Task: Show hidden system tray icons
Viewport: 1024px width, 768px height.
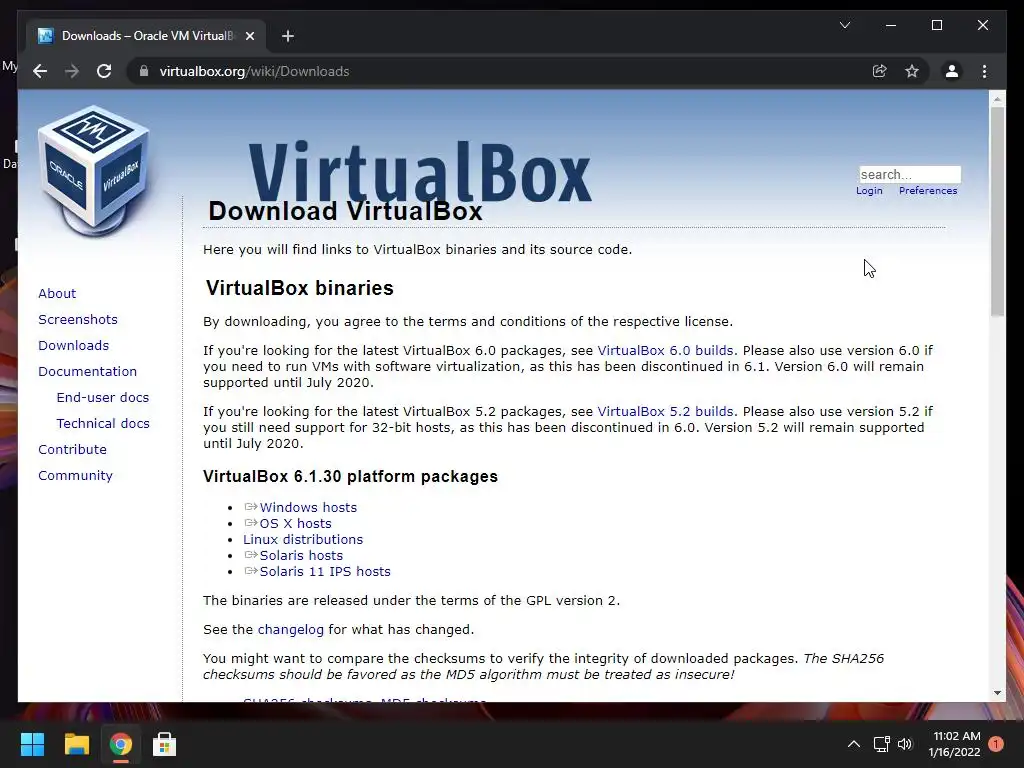Action: pos(854,744)
